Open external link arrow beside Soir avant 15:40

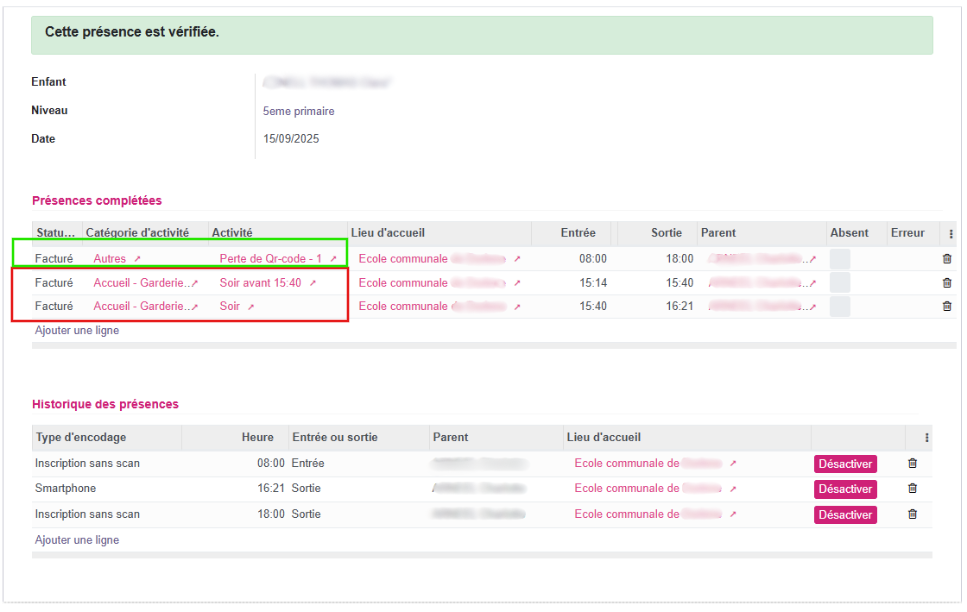(312, 284)
